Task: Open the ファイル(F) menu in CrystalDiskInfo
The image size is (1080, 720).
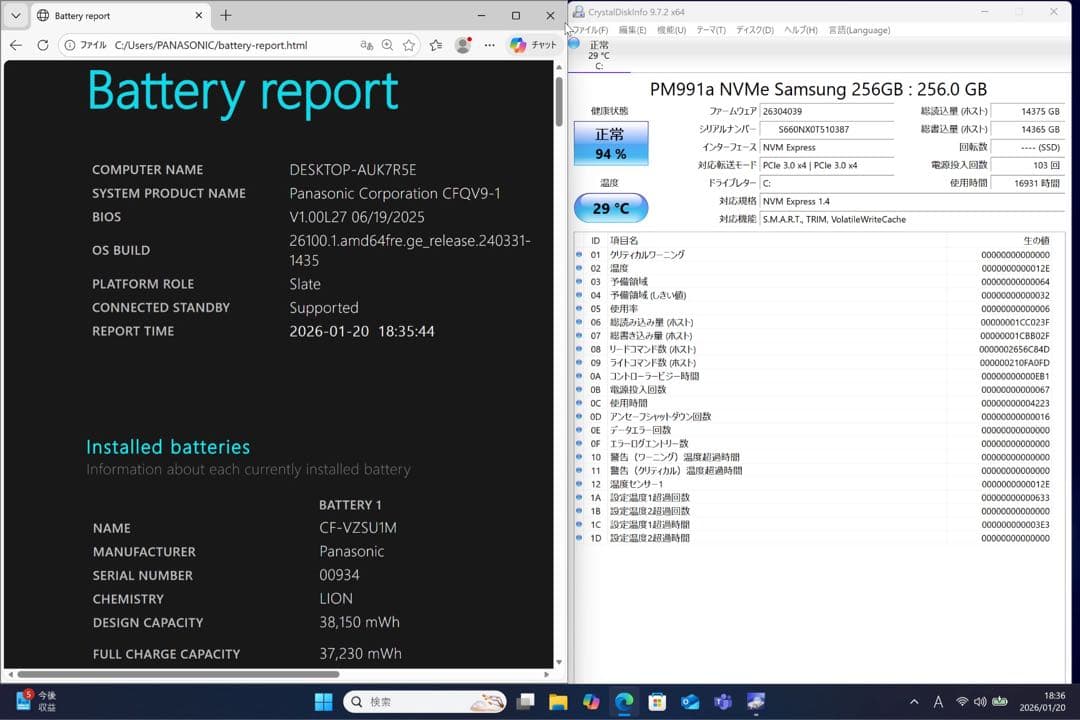Action: [590, 30]
